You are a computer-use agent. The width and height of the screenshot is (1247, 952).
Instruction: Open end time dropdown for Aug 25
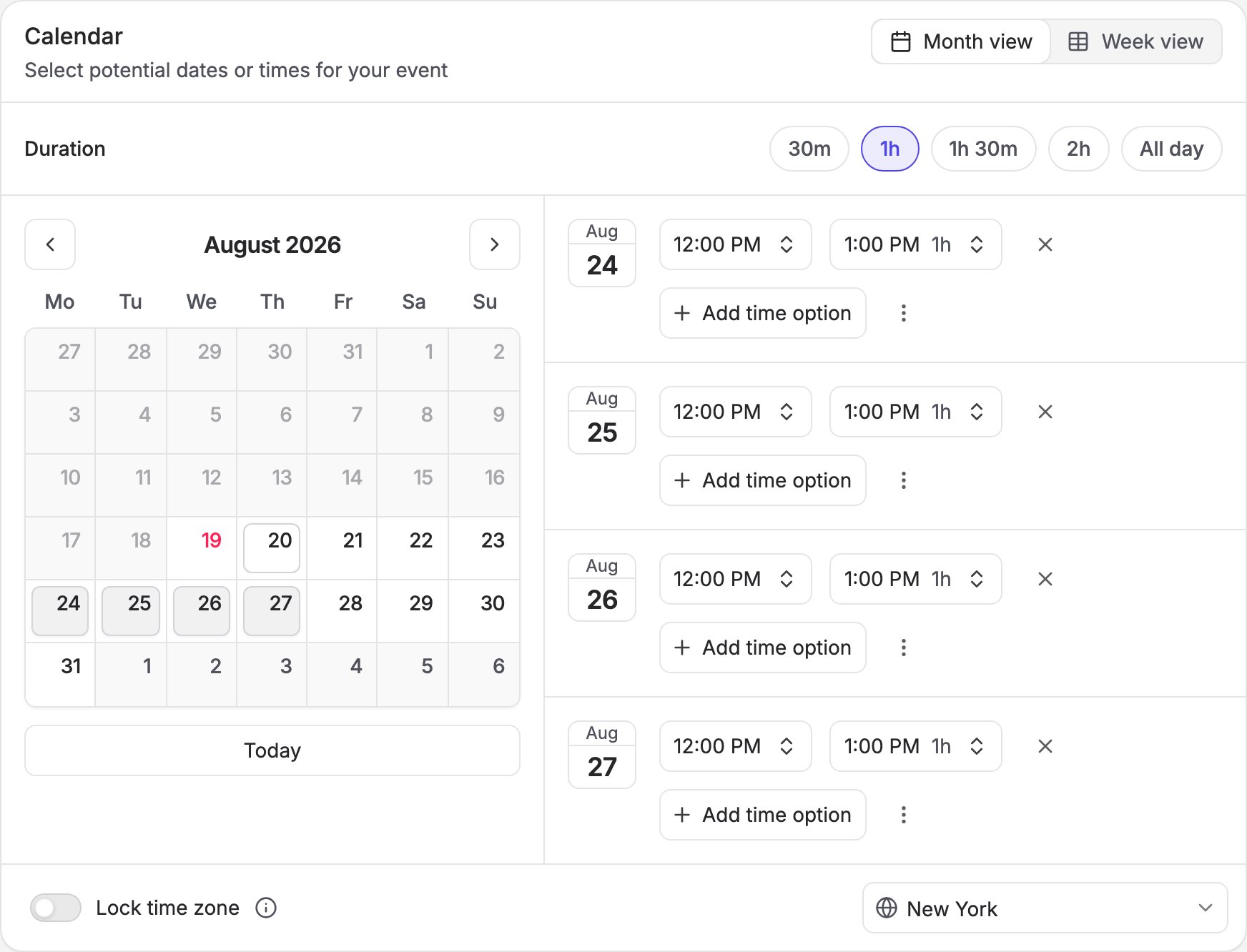916,412
